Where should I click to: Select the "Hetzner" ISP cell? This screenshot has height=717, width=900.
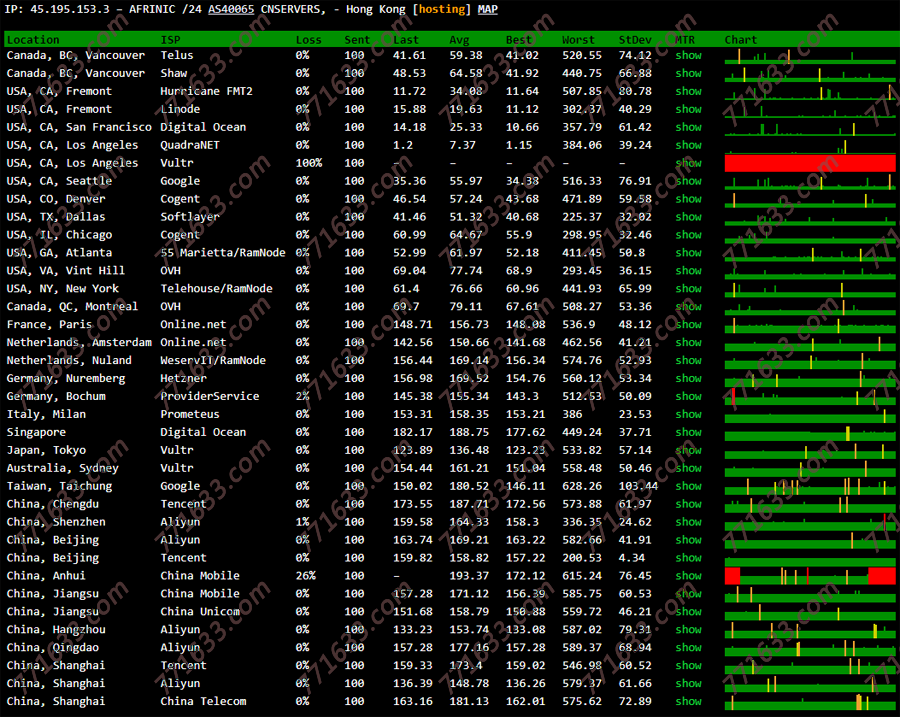coord(183,378)
